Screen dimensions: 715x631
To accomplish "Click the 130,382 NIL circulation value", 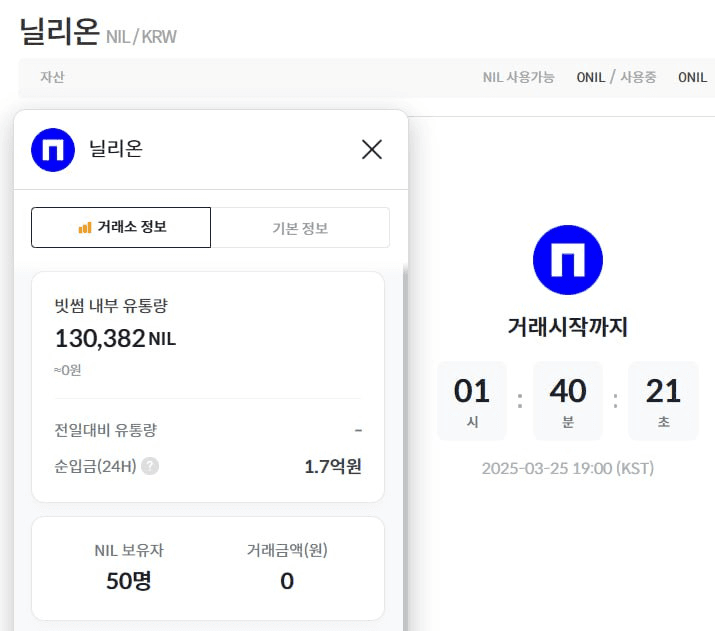I will (x=115, y=339).
